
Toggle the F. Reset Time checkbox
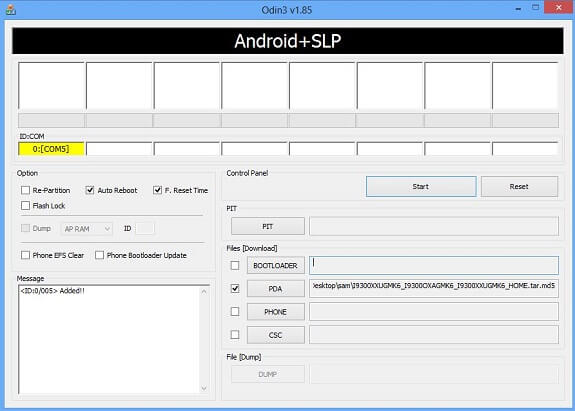pyautogui.click(x=157, y=190)
